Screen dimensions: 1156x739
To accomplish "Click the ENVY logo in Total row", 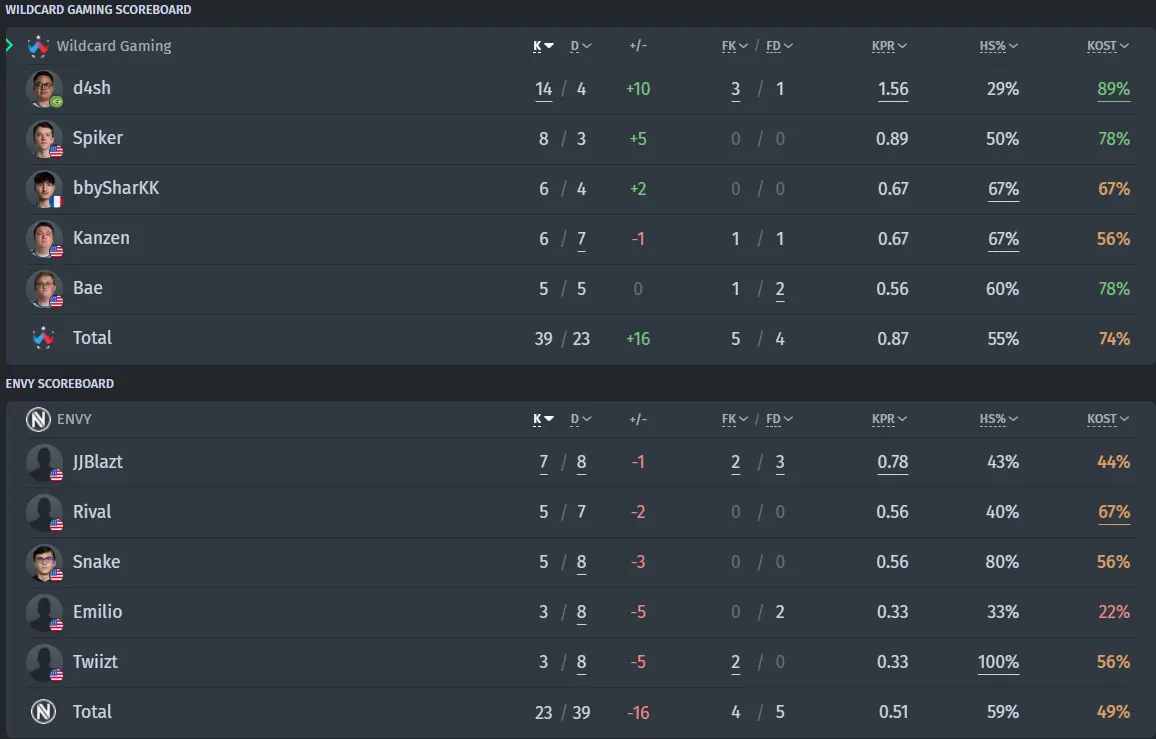I will click(43, 712).
